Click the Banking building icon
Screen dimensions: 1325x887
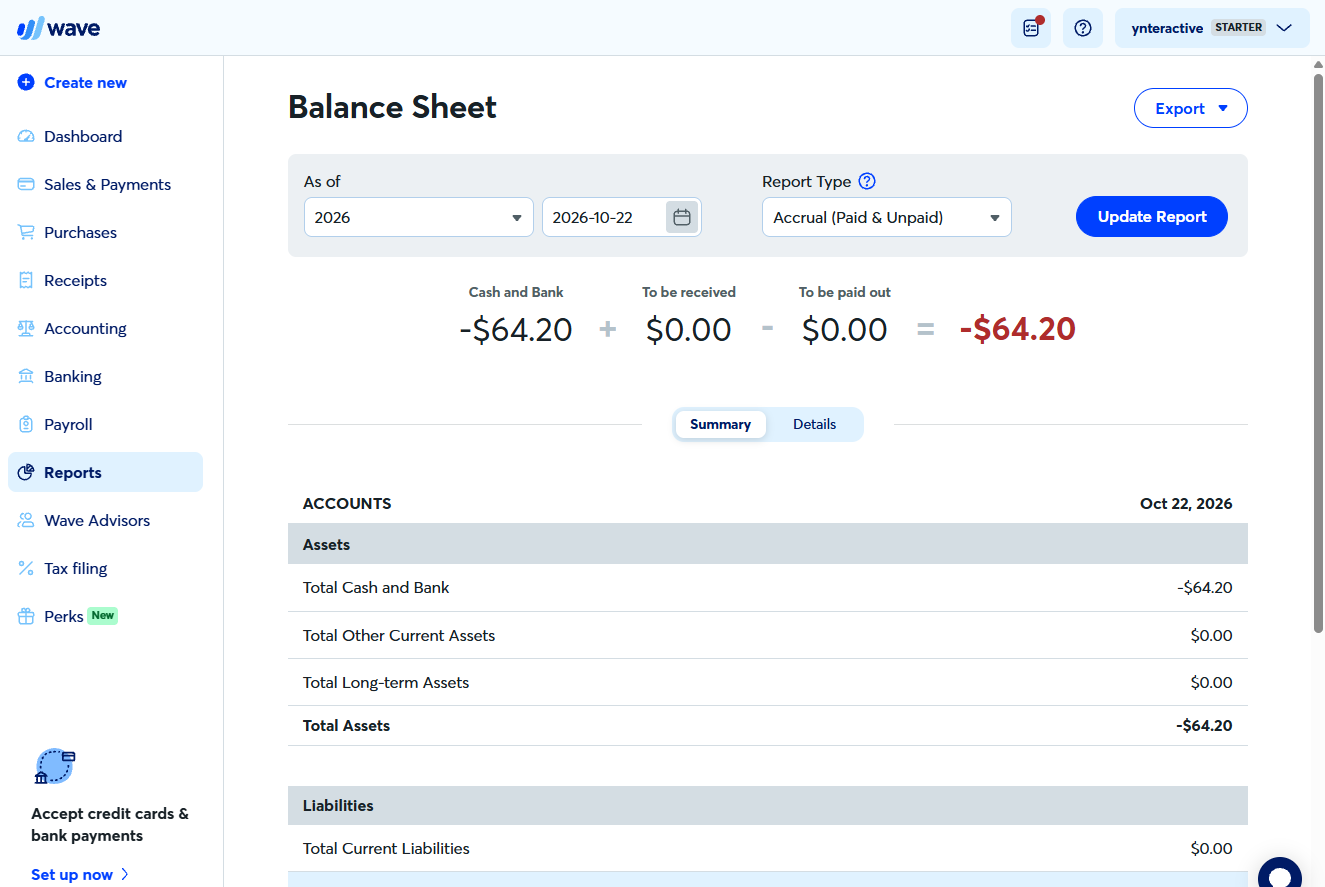point(26,377)
